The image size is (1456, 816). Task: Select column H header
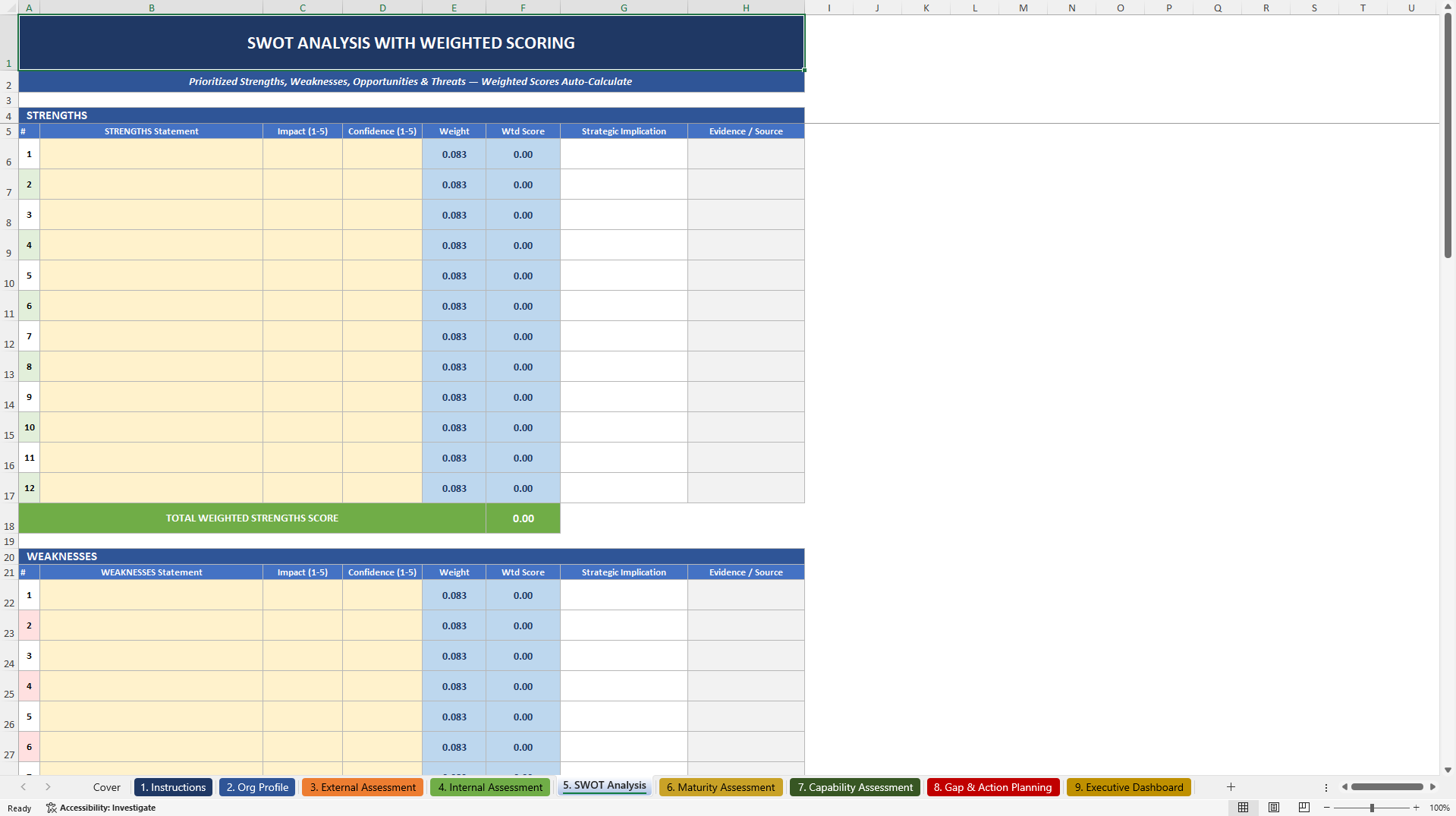point(746,8)
